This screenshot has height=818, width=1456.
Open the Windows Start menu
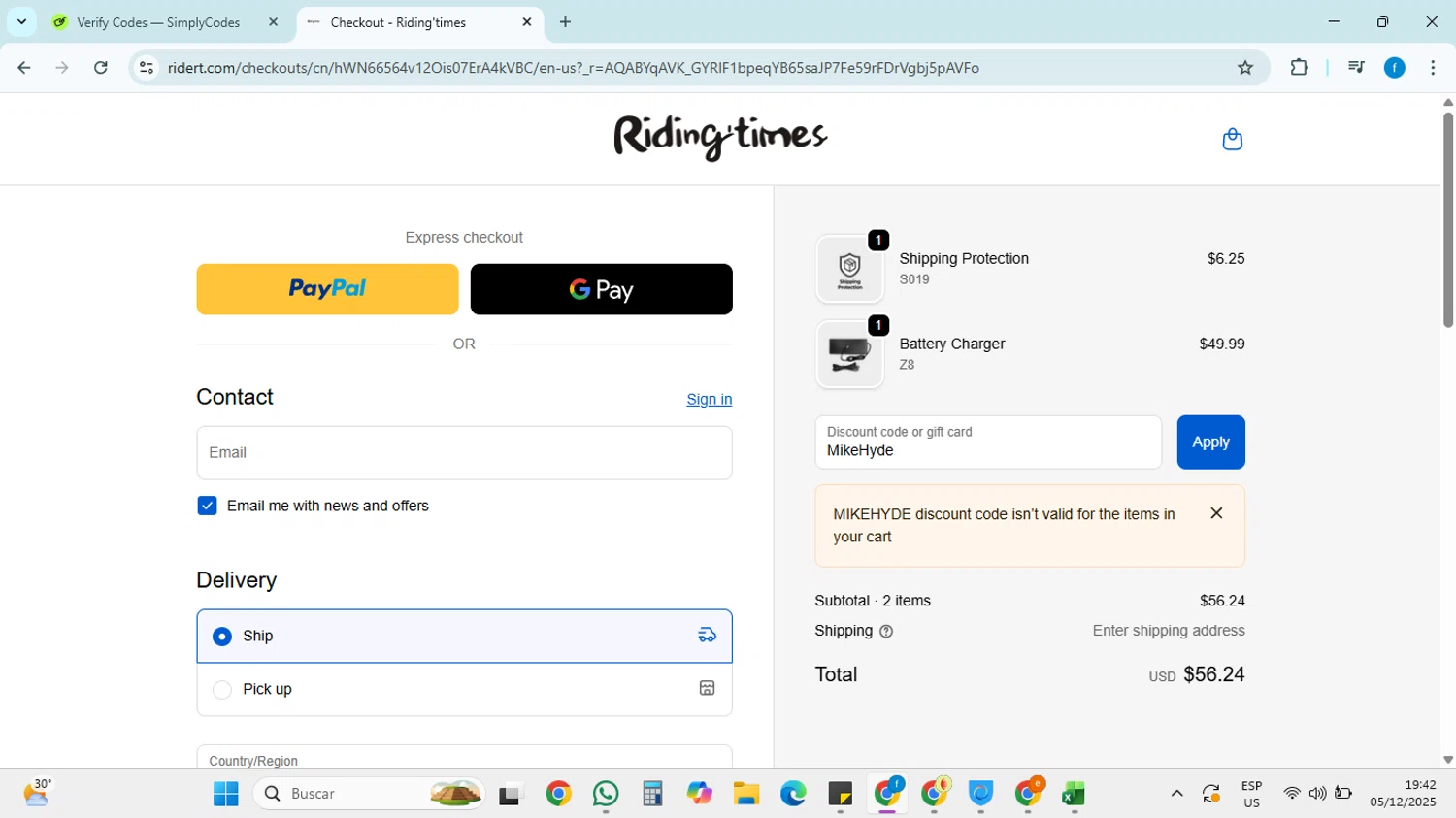point(226,794)
